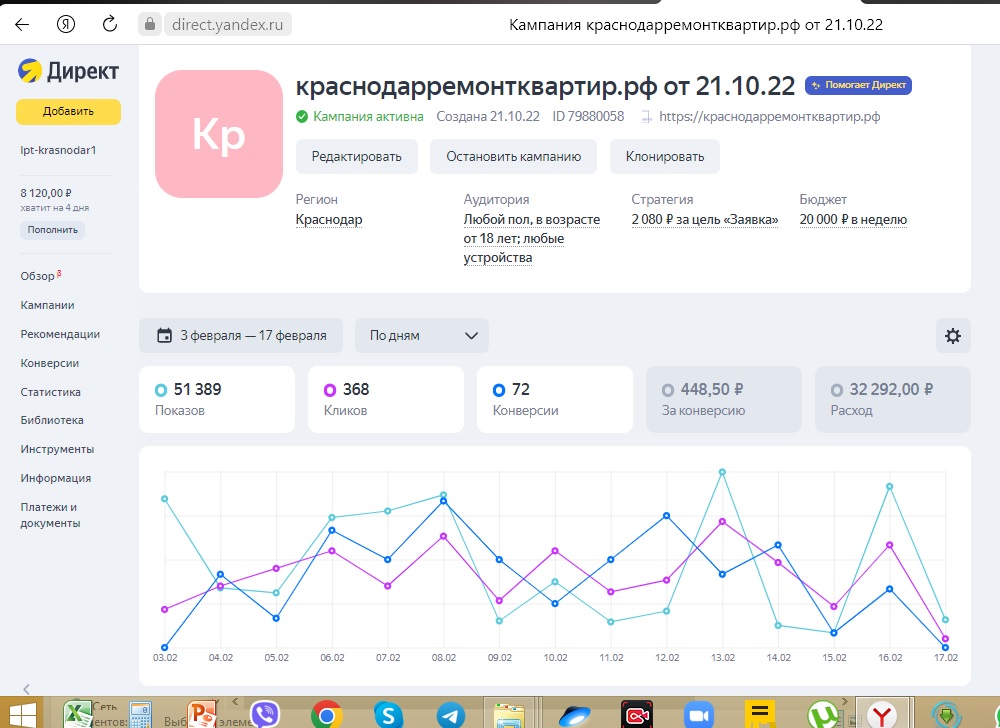Viewport: 1000px width, 728px height.
Task: Click the 13.02 peak point of the impressions line
Action: click(x=722, y=472)
